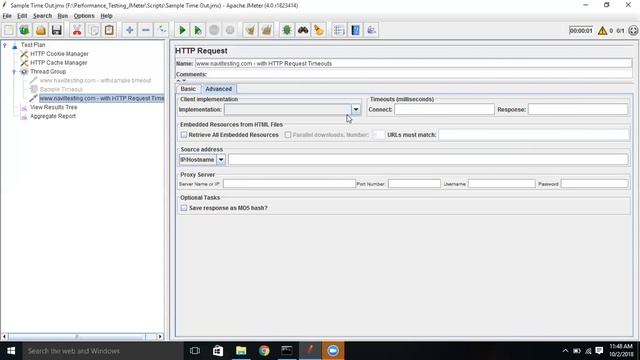Open Function Helper dialog icon
Viewport: 640px width, 360px height.
click(339, 30)
